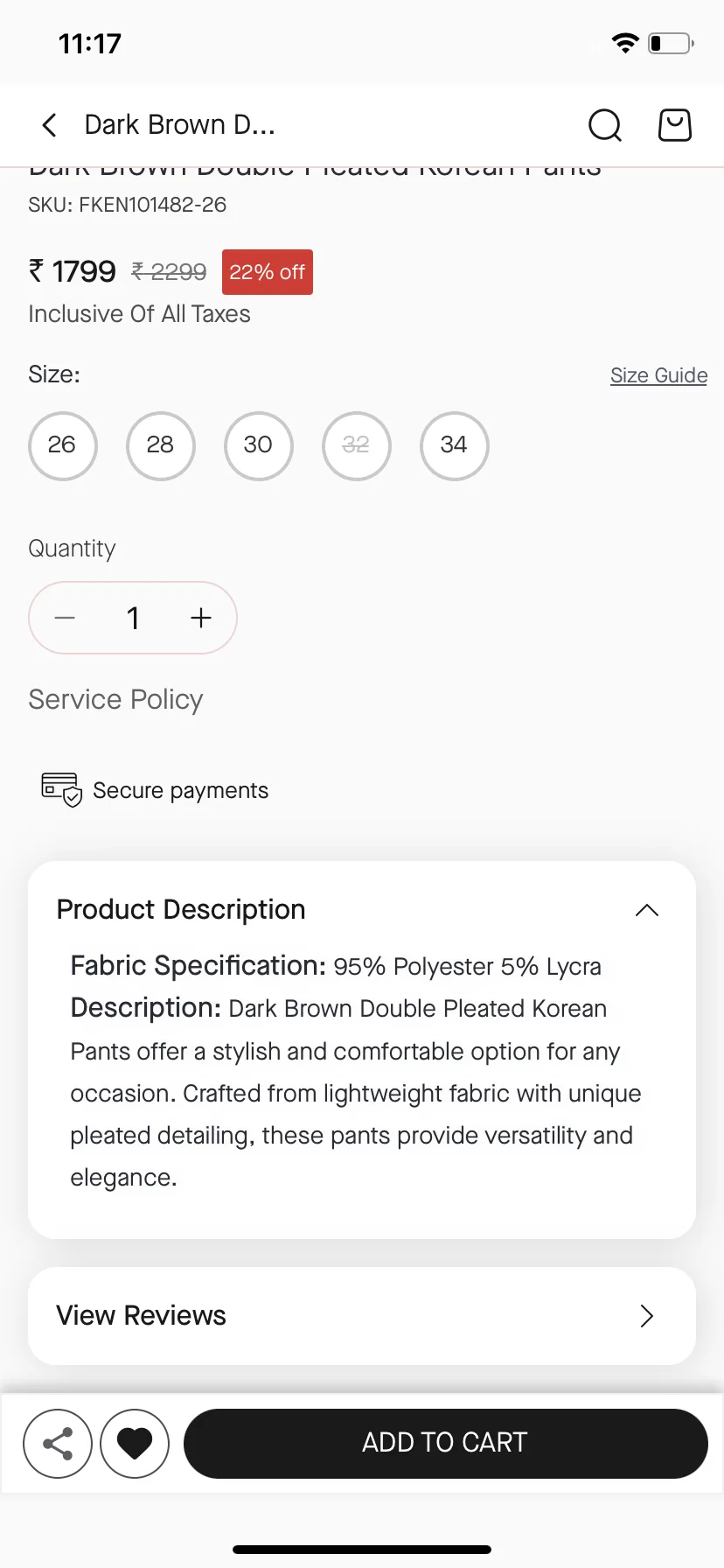This screenshot has width=724, height=1568.
Task: Select size 28
Action: 160,445
